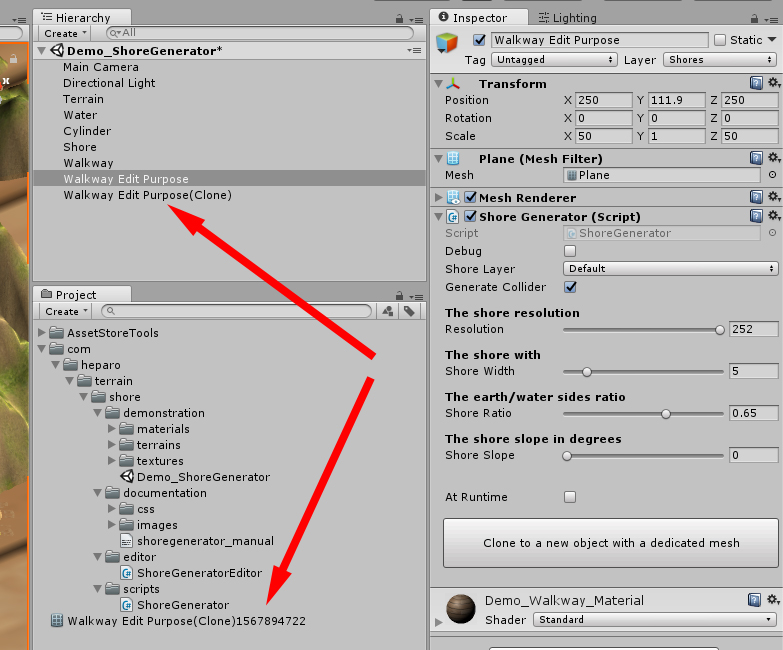The image size is (783, 650).
Task: Lock the Project panel
Action: tap(399, 296)
